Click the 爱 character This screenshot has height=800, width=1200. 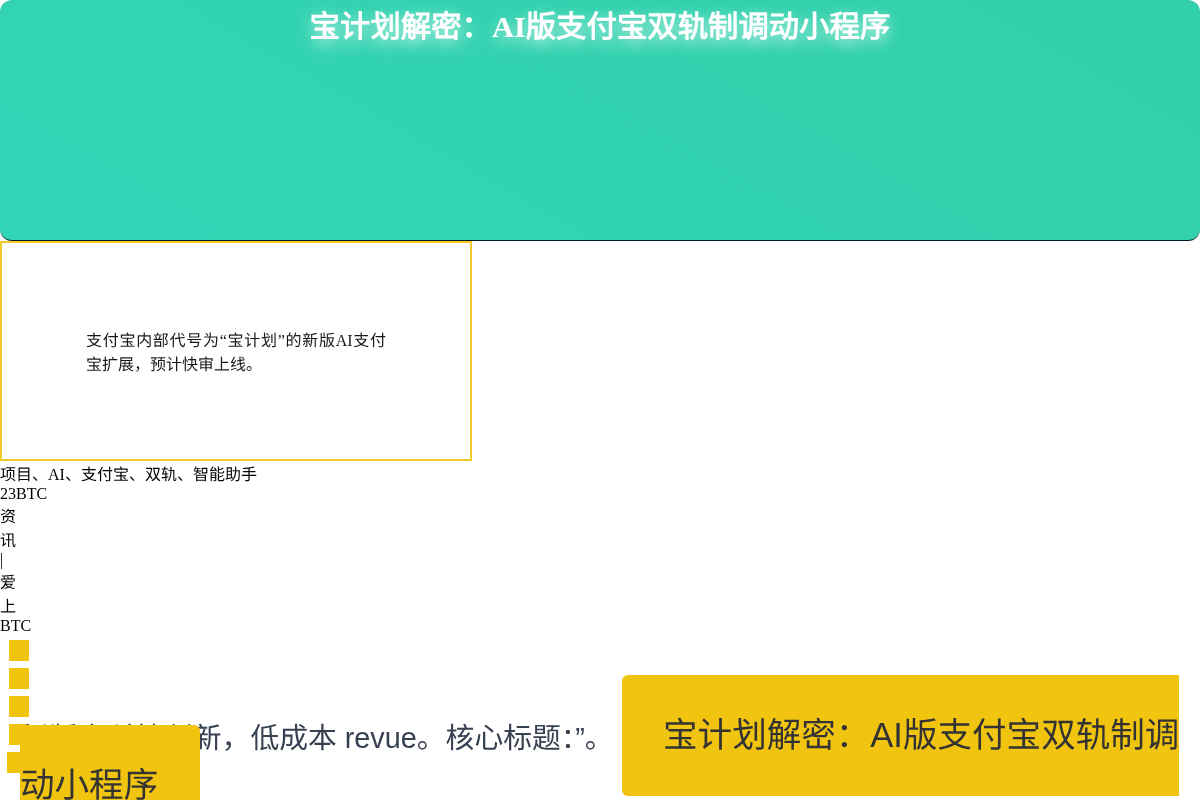pyautogui.click(x=8, y=582)
